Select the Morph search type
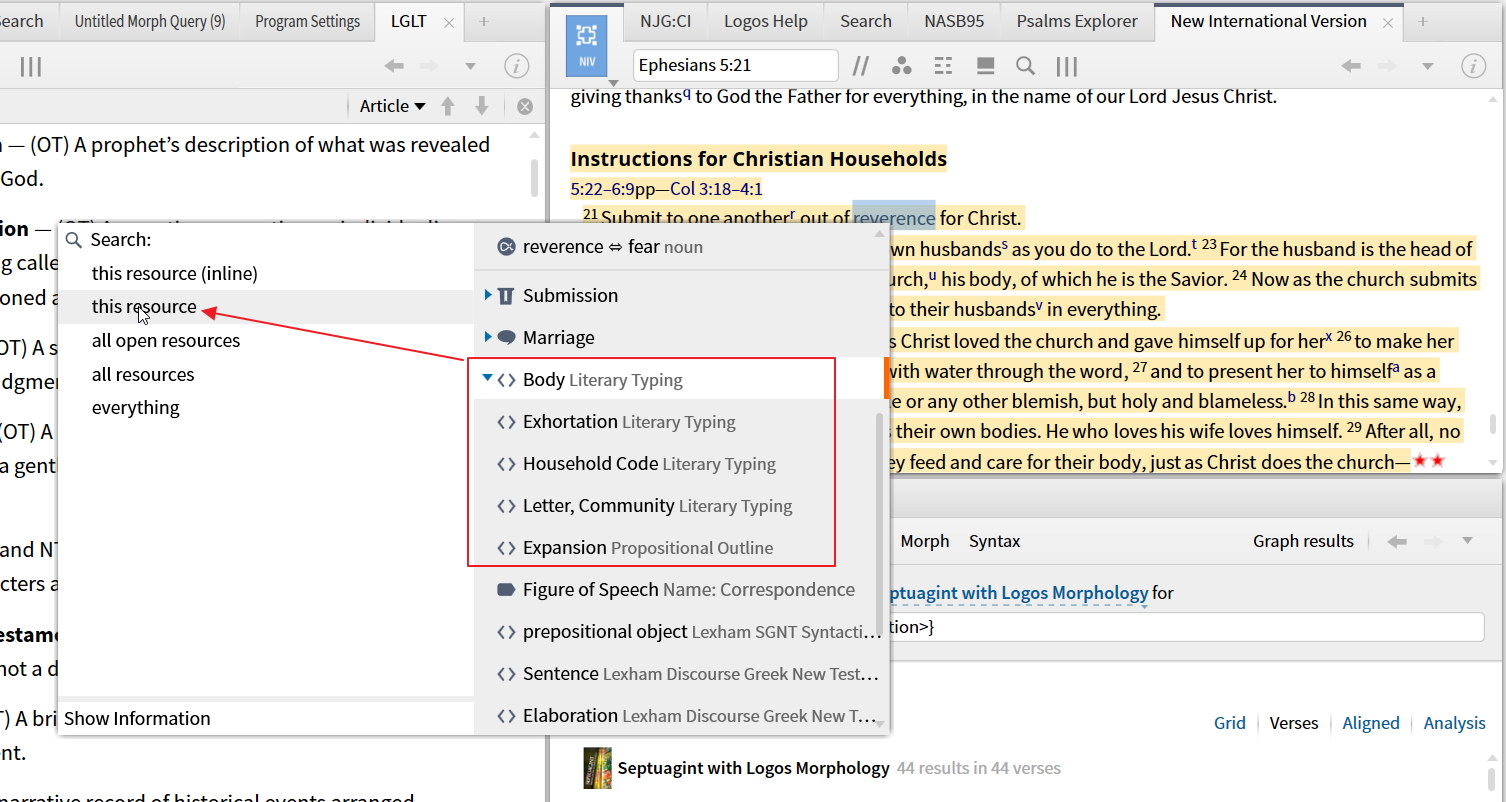This screenshot has height=802, width=1506. tap(925, 541)
